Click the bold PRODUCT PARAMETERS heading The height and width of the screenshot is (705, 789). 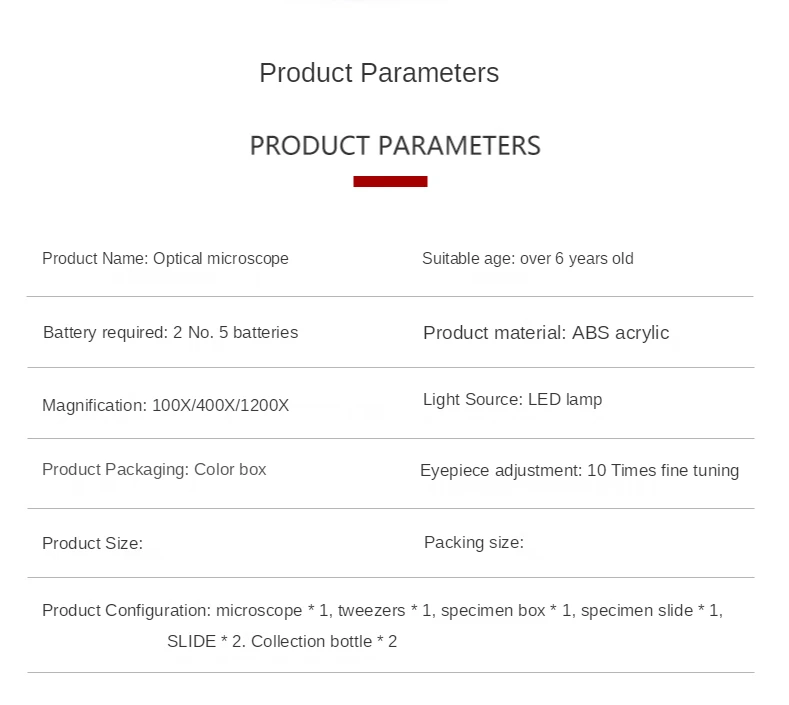click(394, 145)
